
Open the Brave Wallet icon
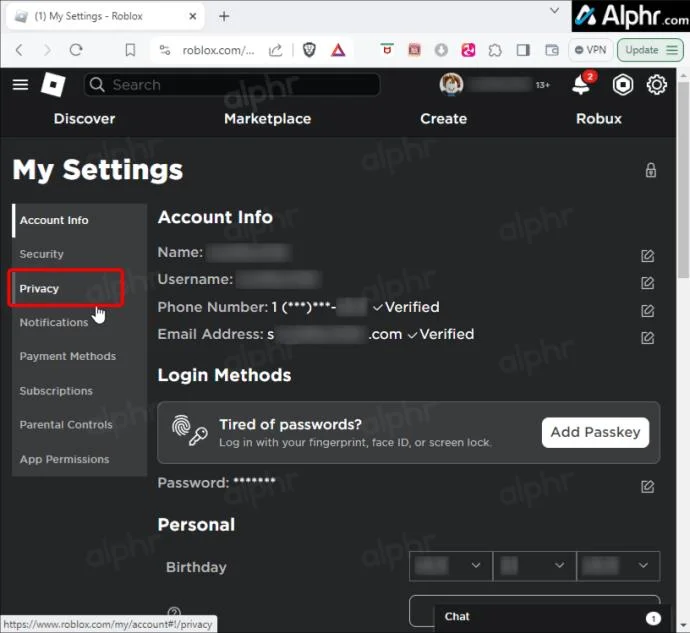point(551,50)
